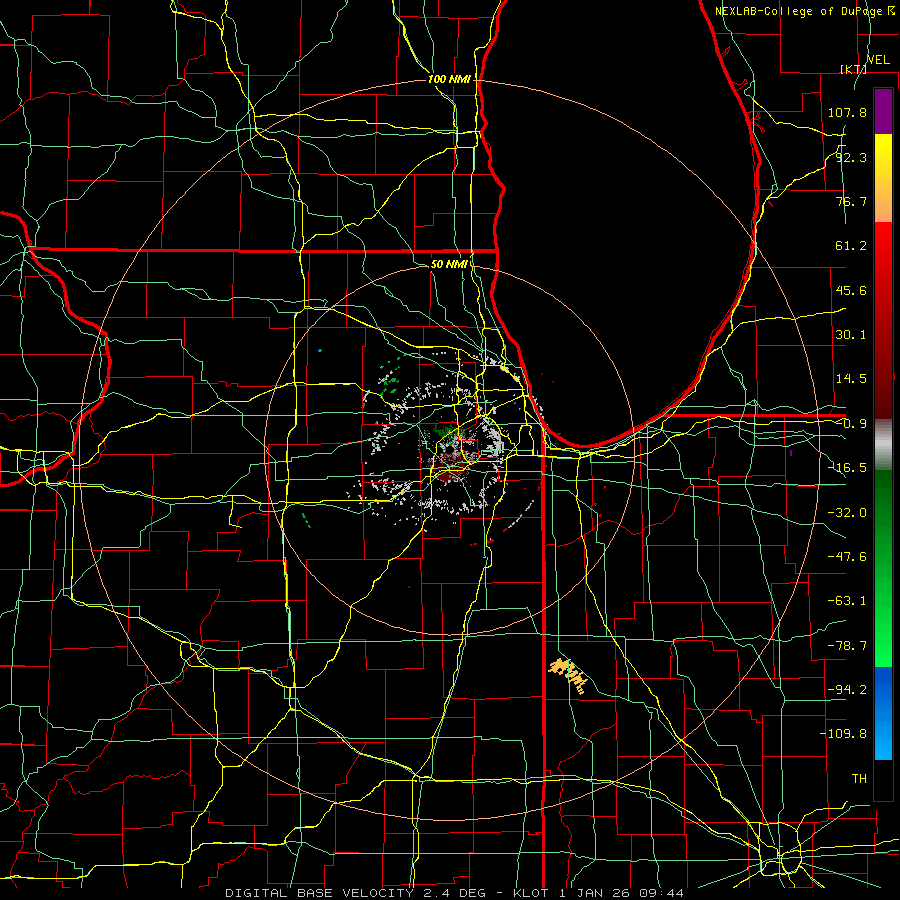This screenshot has height=900, width=900.
Task: Click the "100 NMI" range ring label
Action: pos(449,79)
